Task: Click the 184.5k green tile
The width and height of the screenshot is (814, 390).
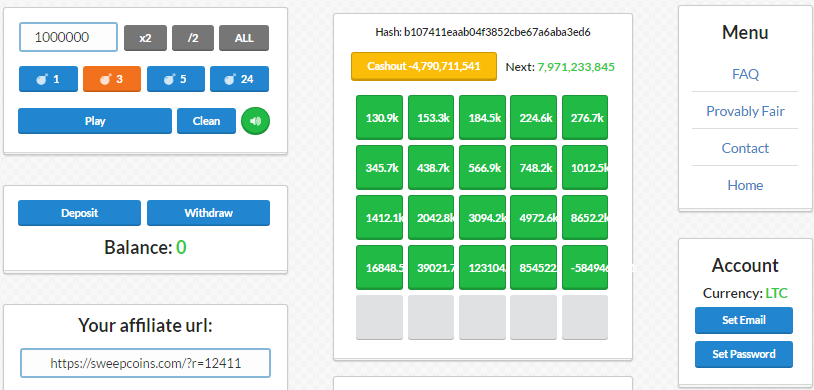Action: click(482, 117)
